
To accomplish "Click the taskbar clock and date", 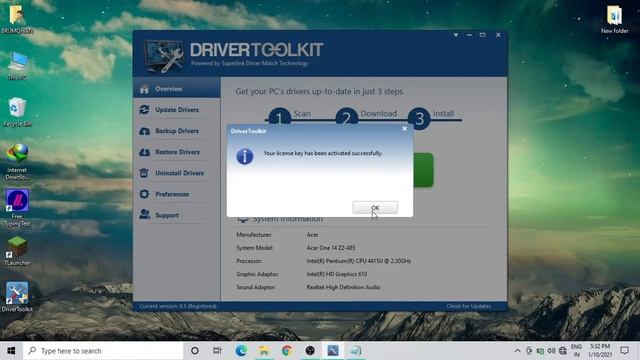I will [x=600, y=351].
